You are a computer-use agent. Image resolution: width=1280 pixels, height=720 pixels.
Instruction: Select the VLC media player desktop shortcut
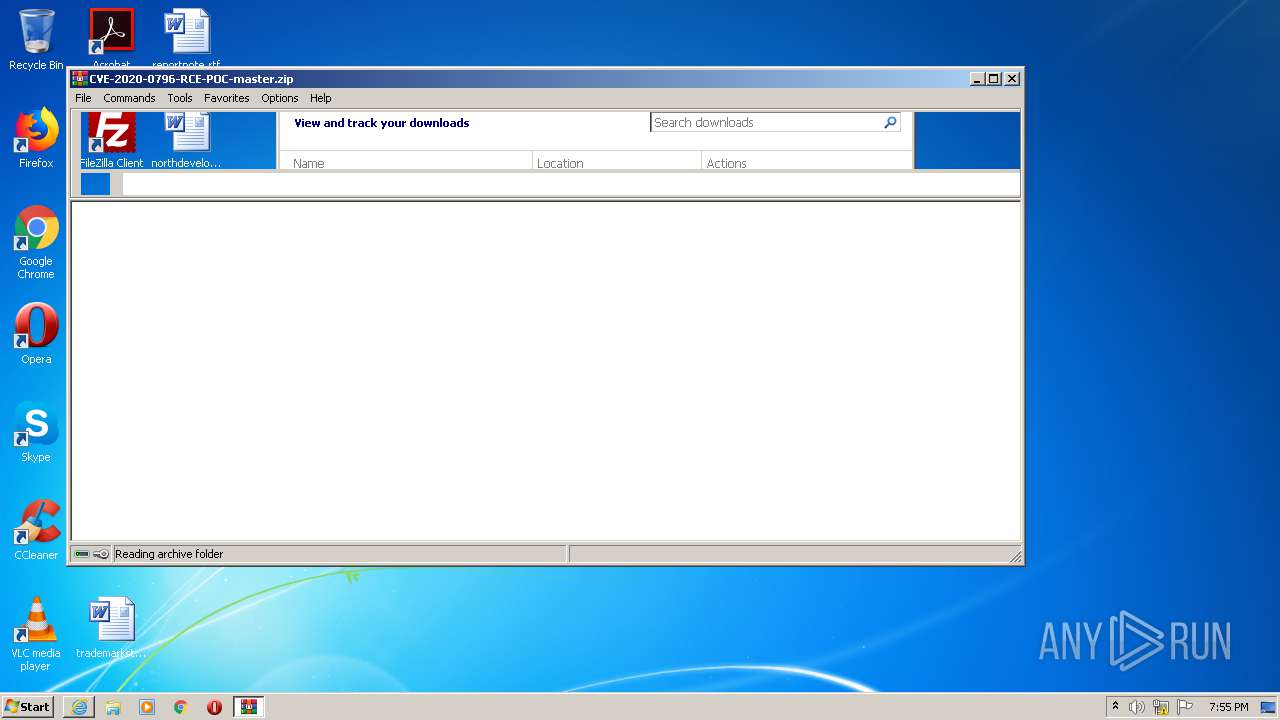click(36, 634)
